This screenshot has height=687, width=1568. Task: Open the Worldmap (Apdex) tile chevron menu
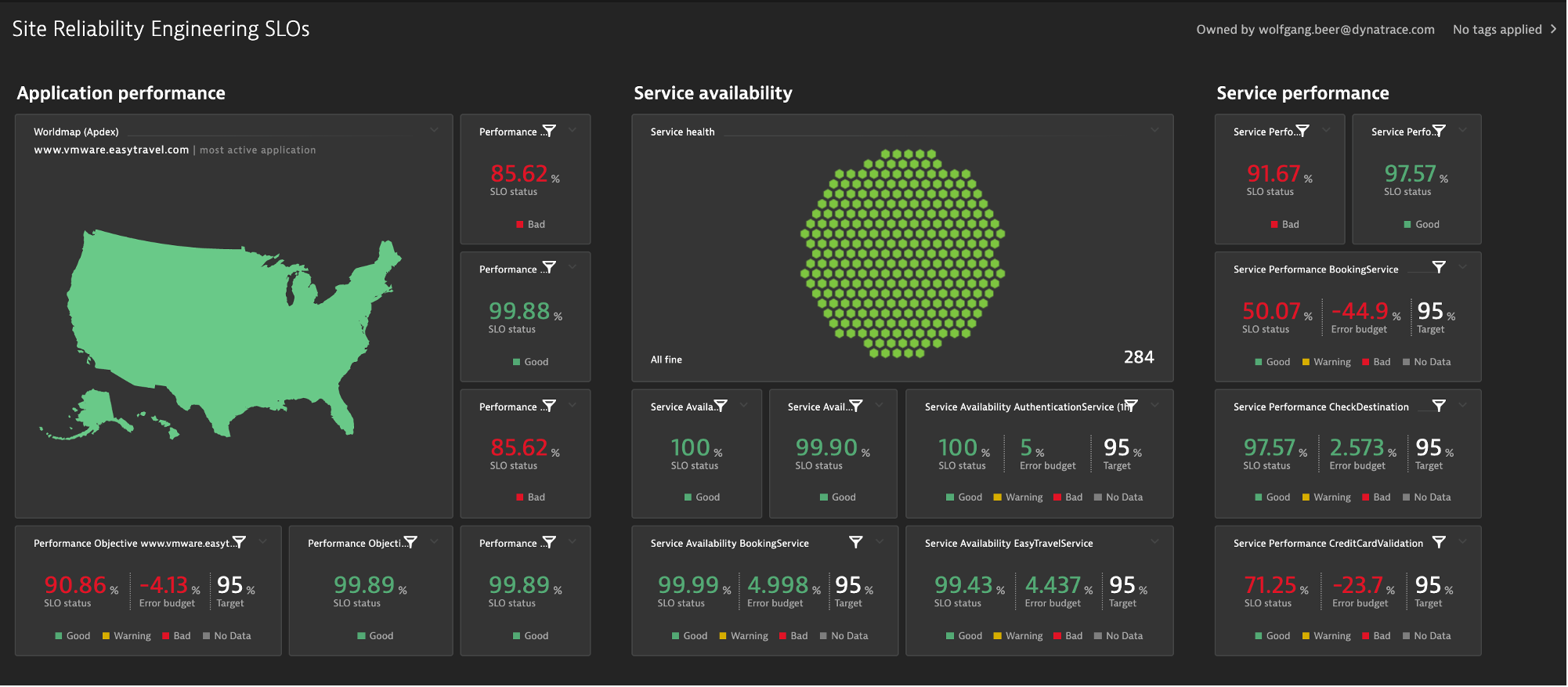point(434,130)
